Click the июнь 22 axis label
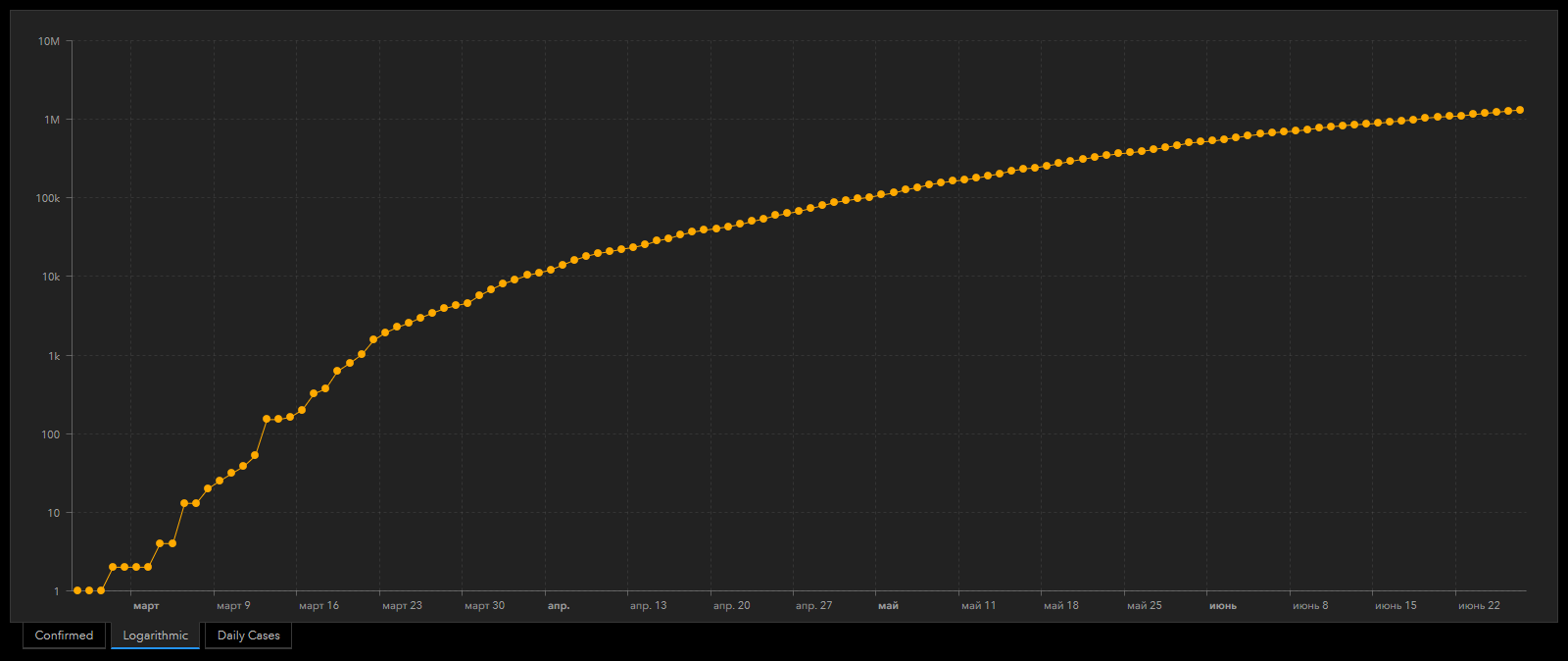Screen dimensions: 1568x661 pos(1479,606)
